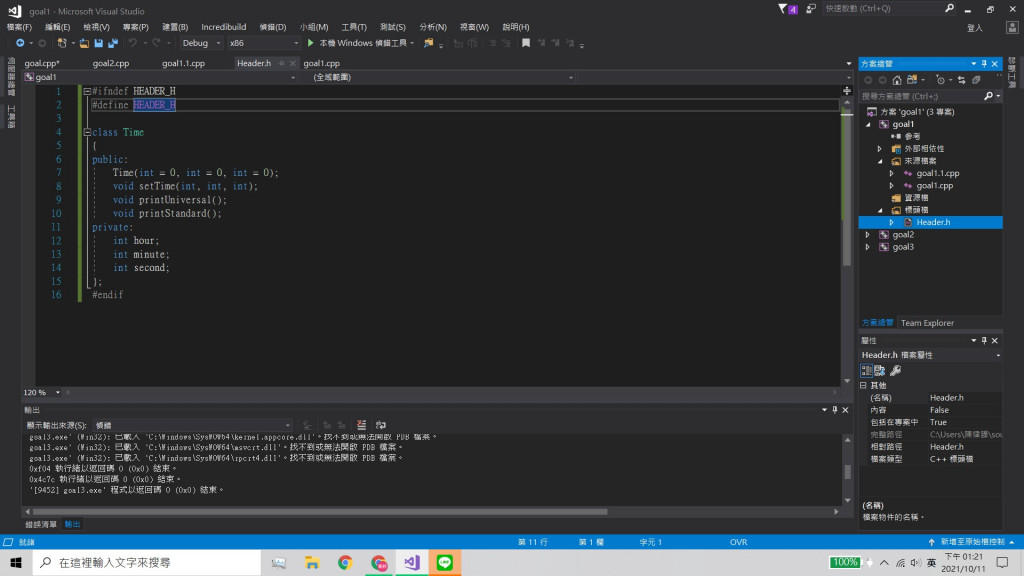Collapse the class Time code block

(x=87, y=133)
